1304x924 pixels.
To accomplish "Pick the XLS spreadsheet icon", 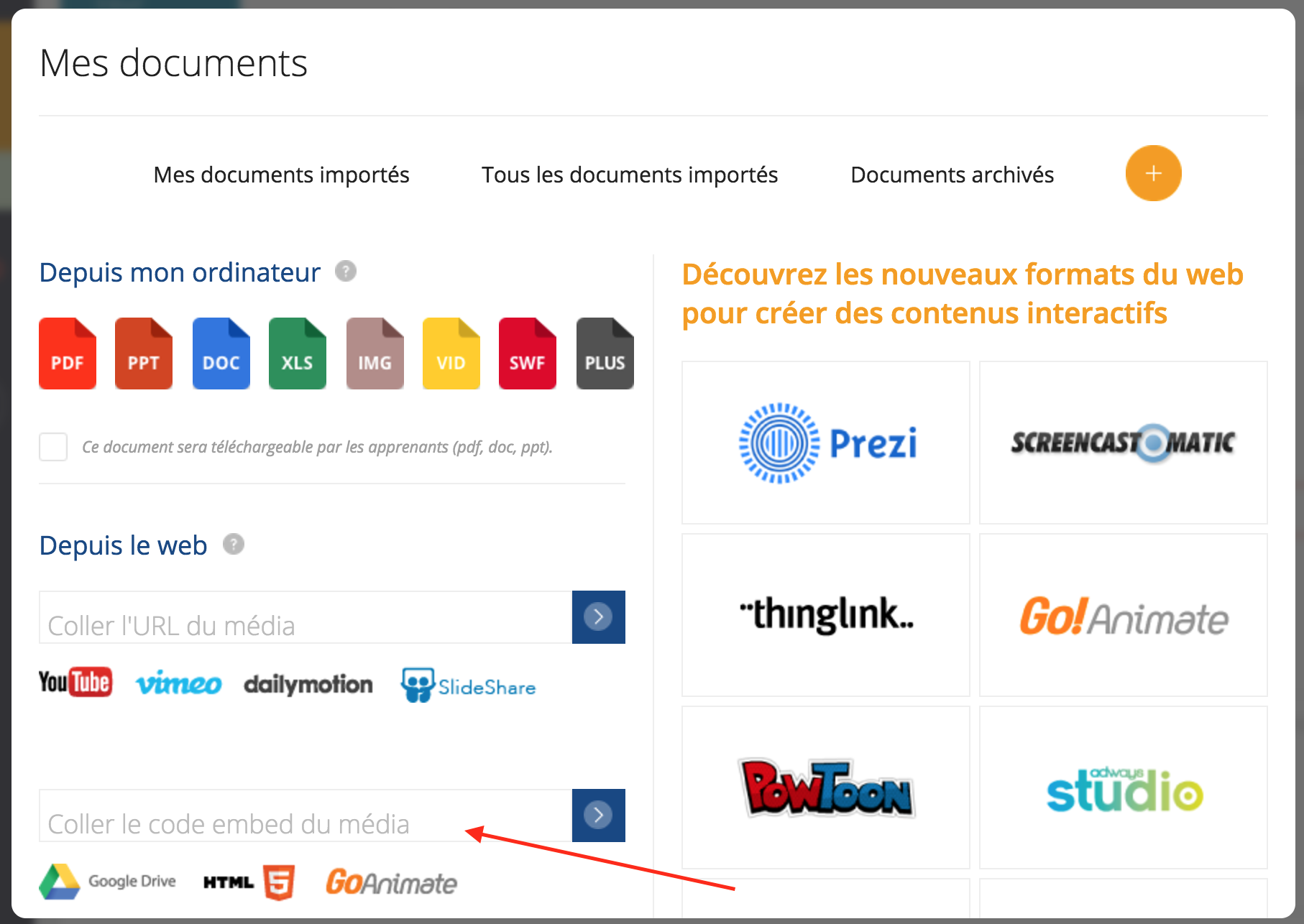I will 298,354.
